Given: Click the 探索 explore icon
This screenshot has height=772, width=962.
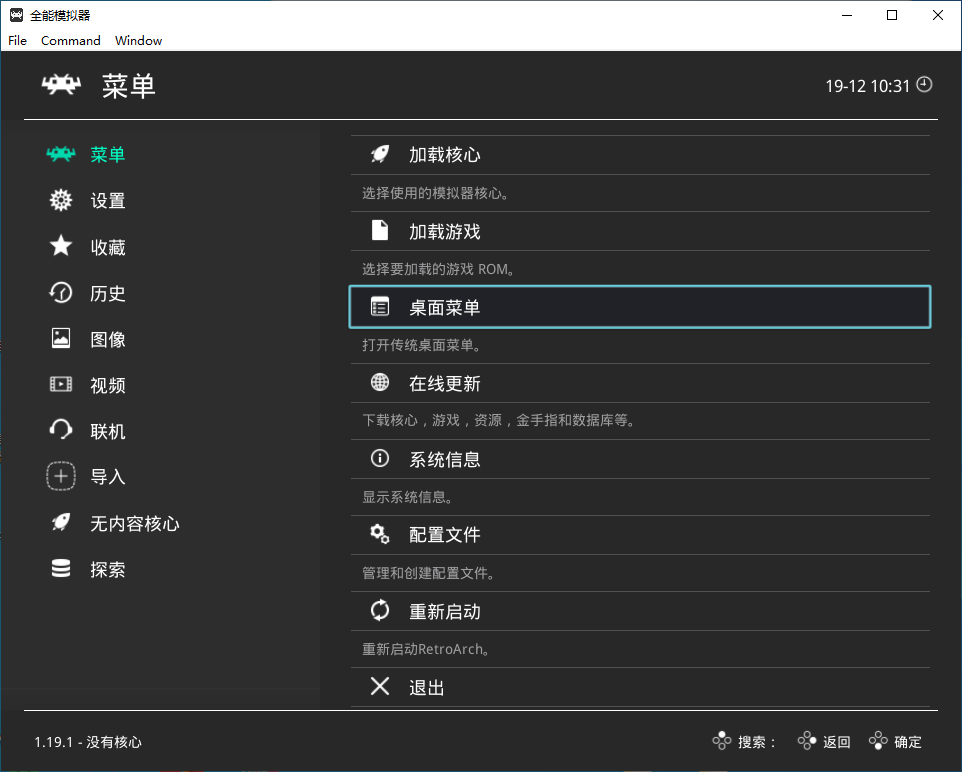Looking at the screenshot, I should pyautogui.click(x=60, y=568).
